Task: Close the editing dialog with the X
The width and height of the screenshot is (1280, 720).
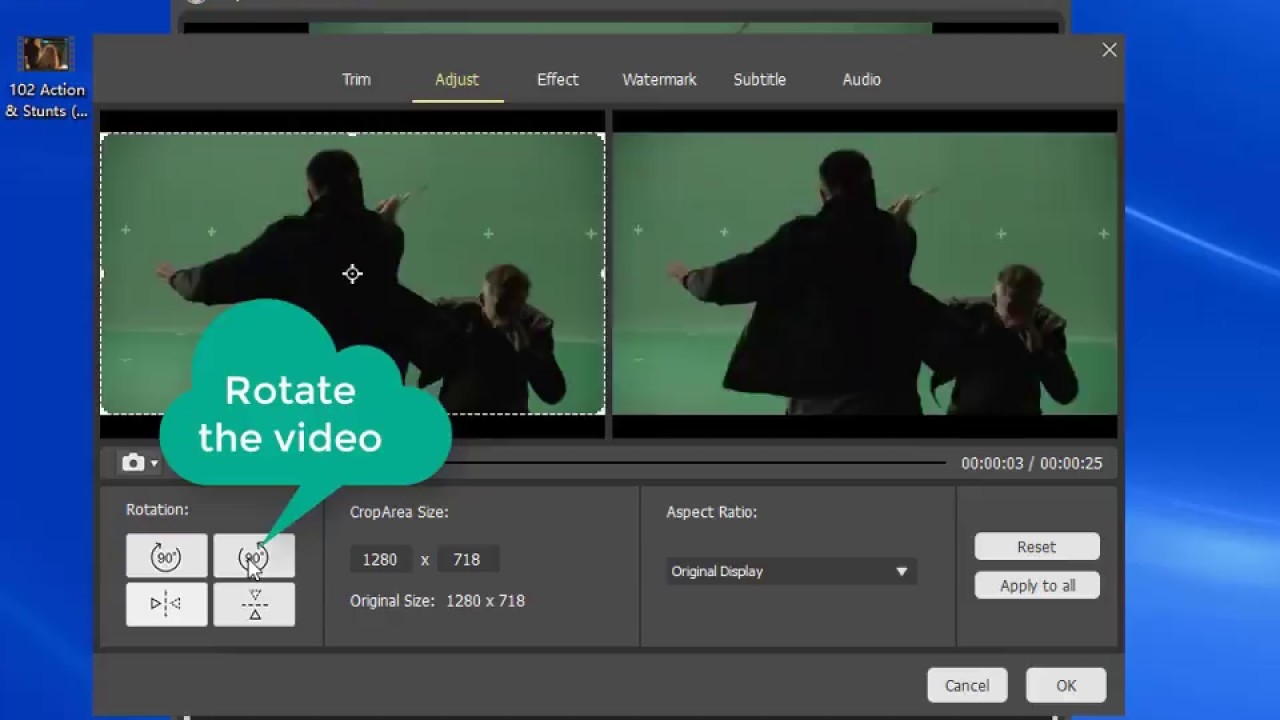Action: pyautogui.click(x=1109, y=50)
